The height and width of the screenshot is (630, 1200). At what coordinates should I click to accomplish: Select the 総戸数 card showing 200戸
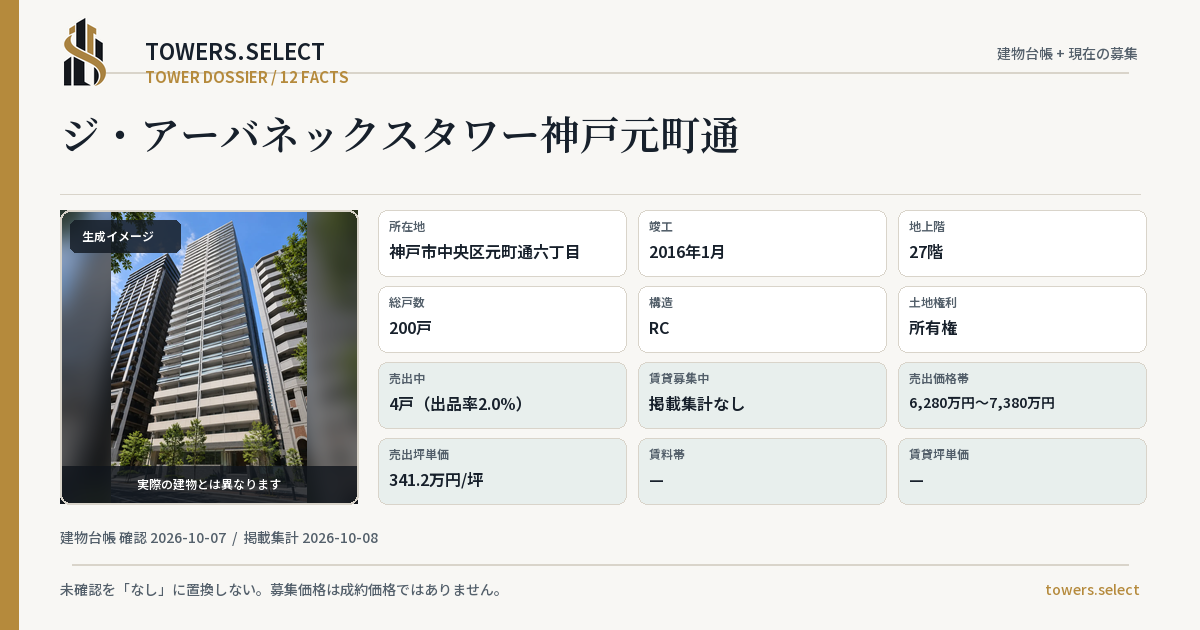coord(502,319)
